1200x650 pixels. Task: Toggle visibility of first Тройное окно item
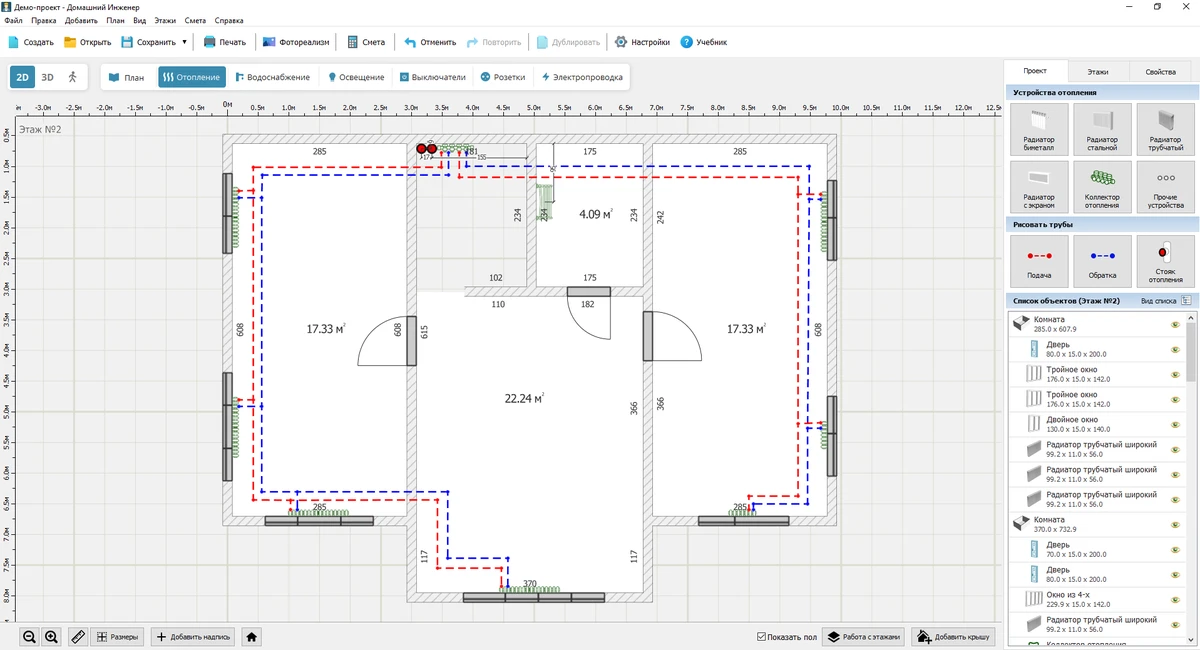click(x=1176, y=374)
